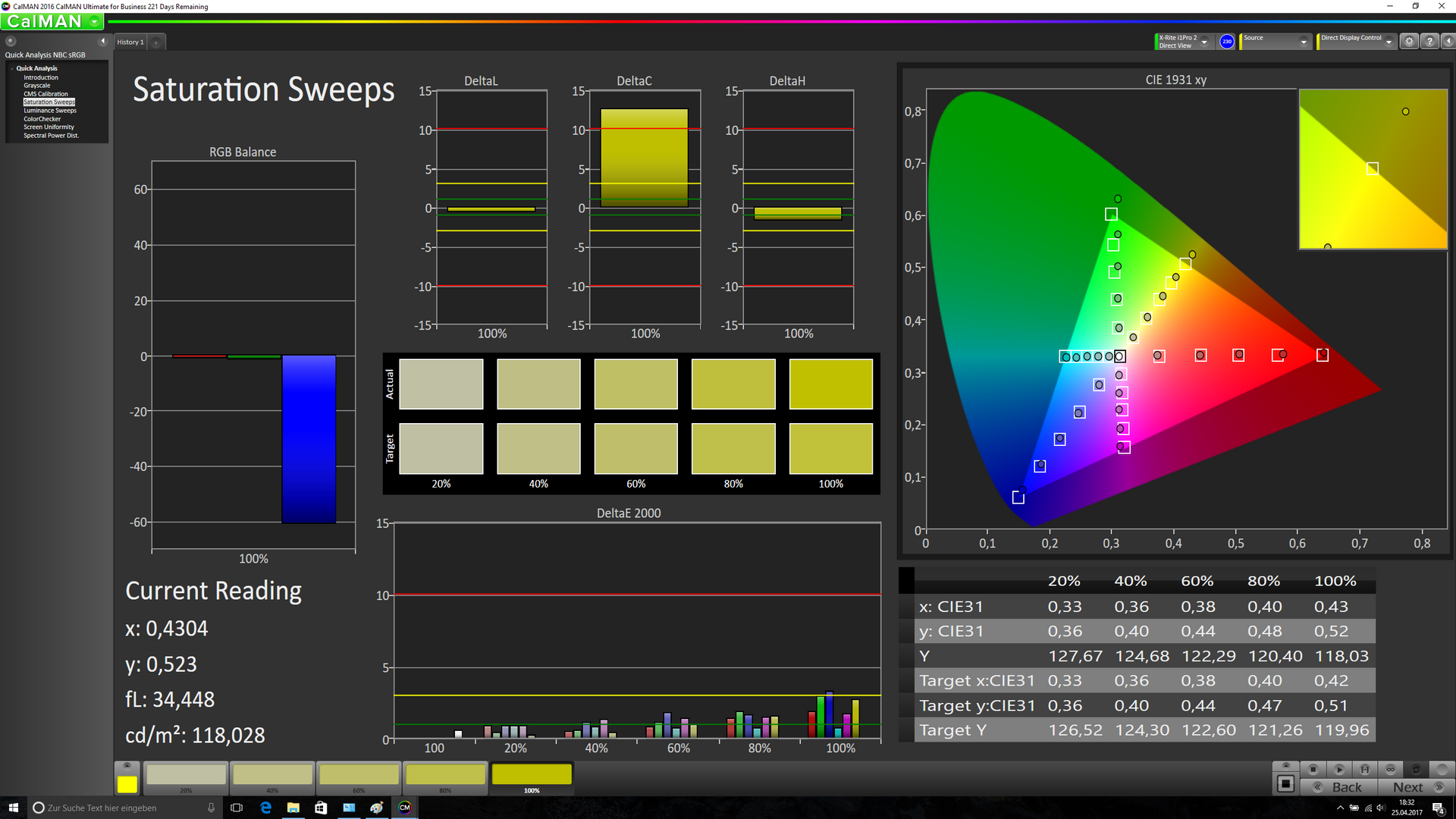Add new history tab with plus icon
The image size is (1456, 819).
pos(156,42)
